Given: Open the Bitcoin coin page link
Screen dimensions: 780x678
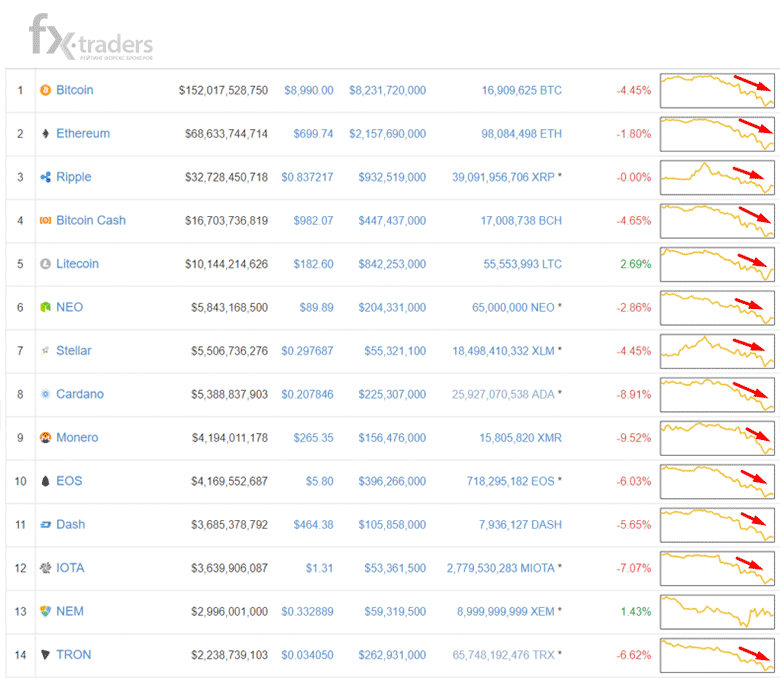Looking at the screenshot, I should [x=75, y=90].
